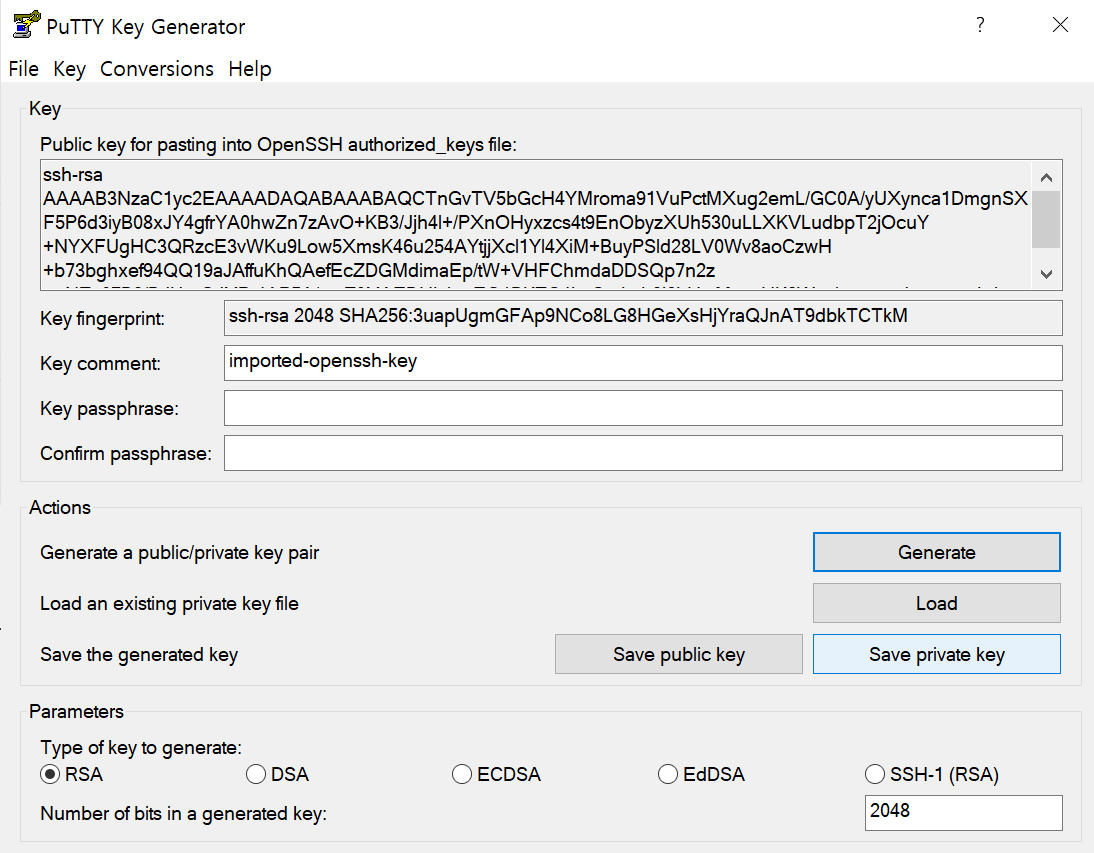Click 'Number of bits in a generated key:' label

tap(183, 813)
